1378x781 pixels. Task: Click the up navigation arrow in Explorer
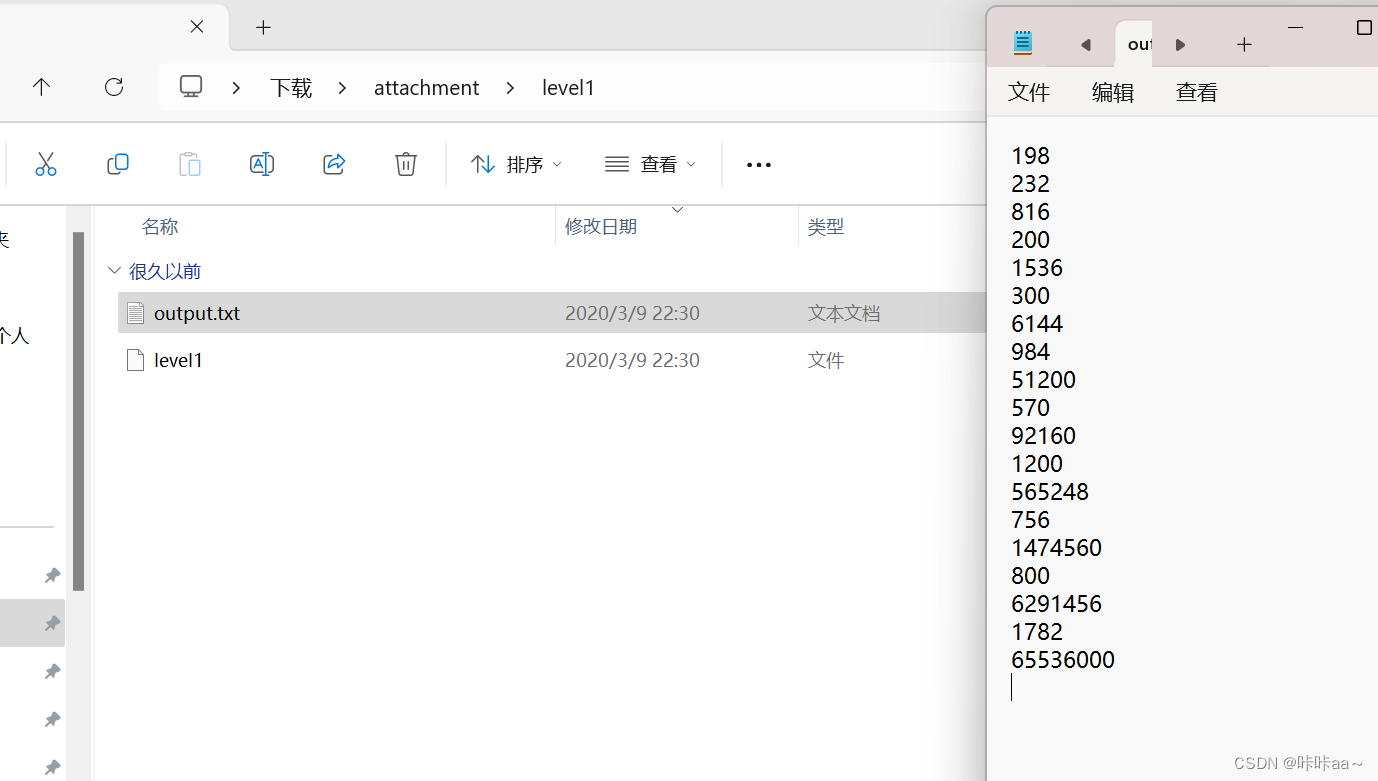(41, 87)
